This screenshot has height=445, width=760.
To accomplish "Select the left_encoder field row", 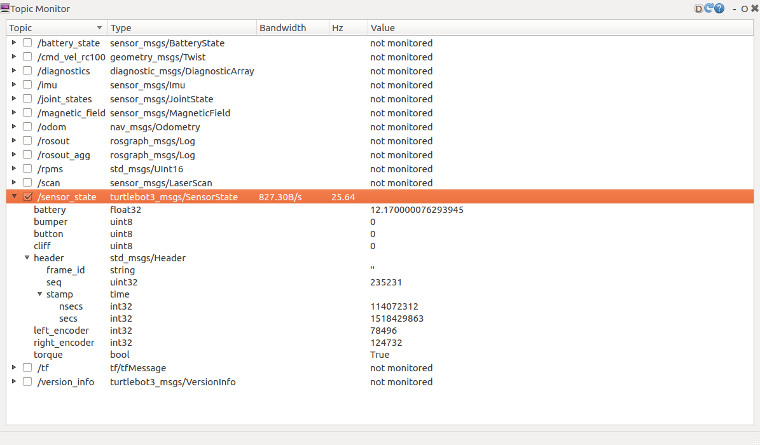I will [61, 331].
